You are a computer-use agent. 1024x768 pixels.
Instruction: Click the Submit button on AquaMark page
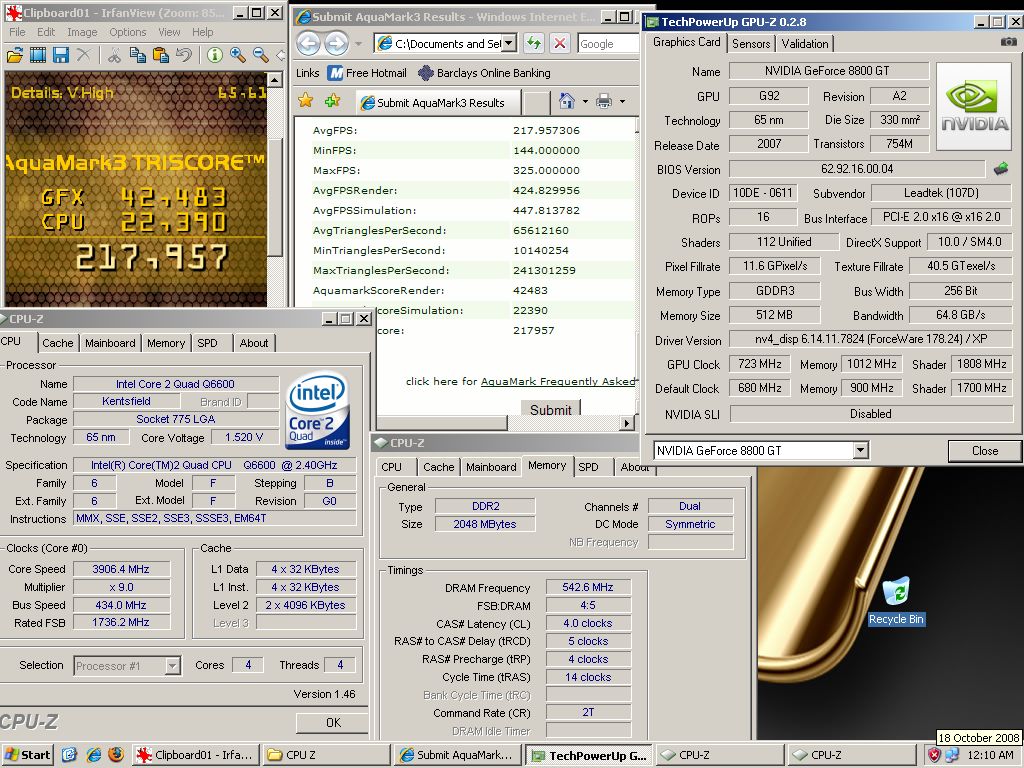pos(551,409)
